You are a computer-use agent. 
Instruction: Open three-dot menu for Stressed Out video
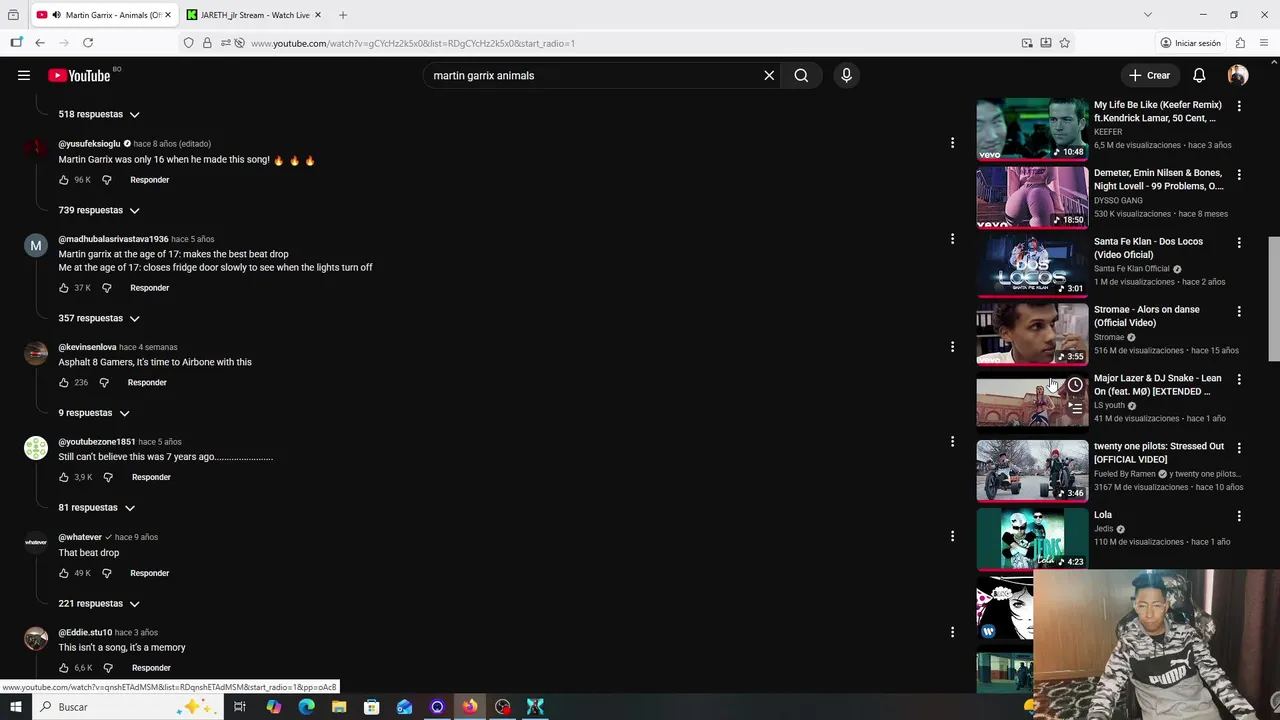[1239, 448]
